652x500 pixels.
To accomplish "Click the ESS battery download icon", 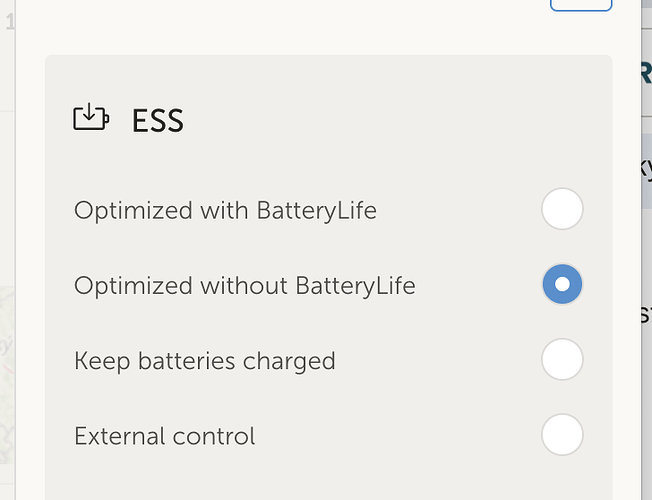I will tap(90, 118).
